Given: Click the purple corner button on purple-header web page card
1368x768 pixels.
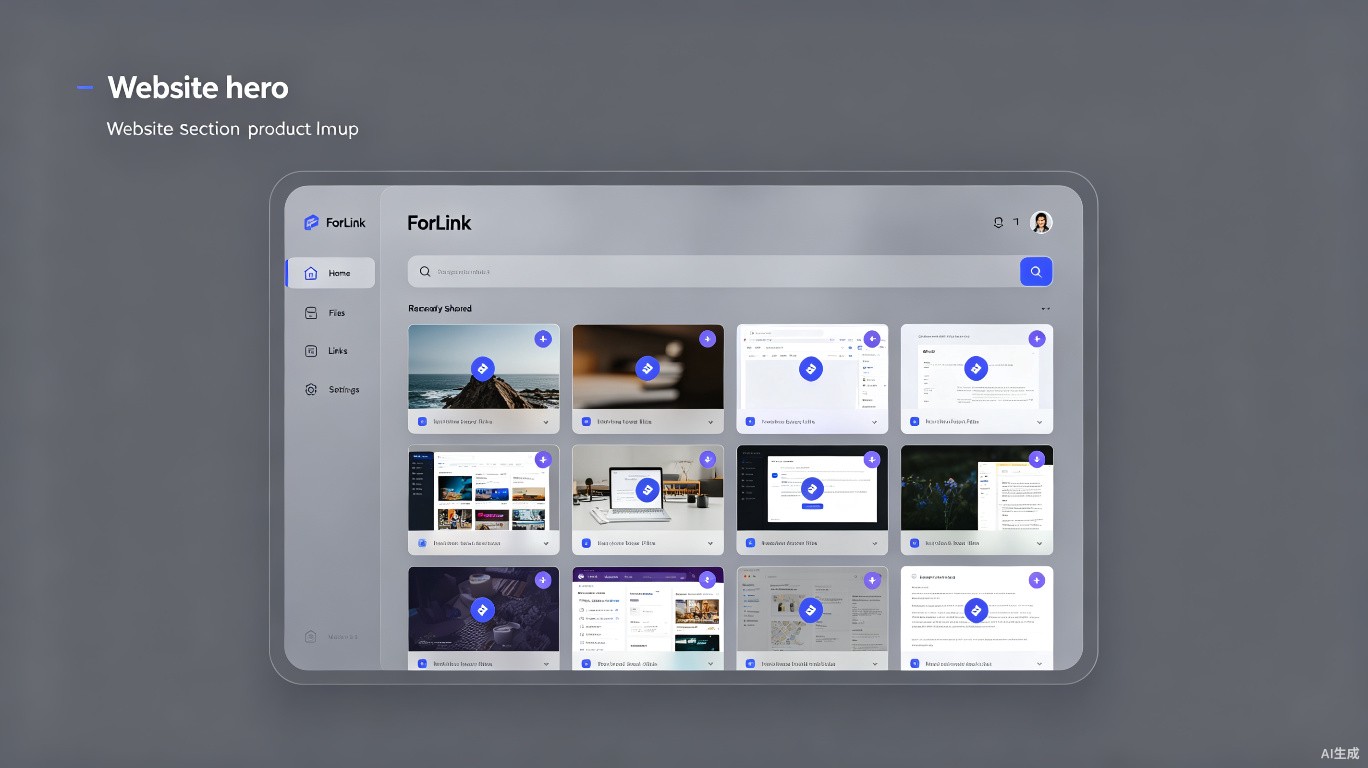Looking at the screenshot, I should 707,580.
